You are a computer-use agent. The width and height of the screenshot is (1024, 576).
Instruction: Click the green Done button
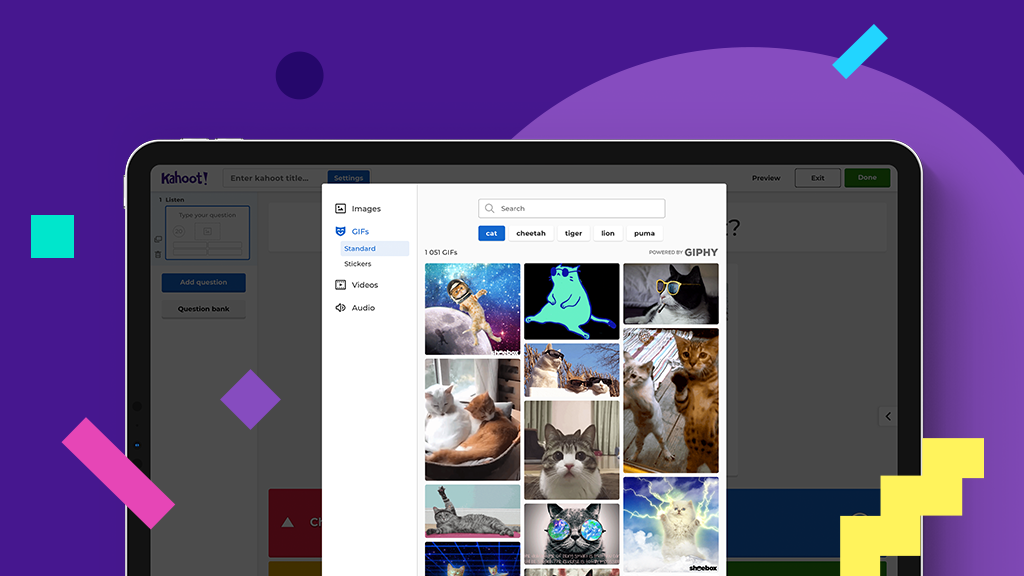click(867, 178)
